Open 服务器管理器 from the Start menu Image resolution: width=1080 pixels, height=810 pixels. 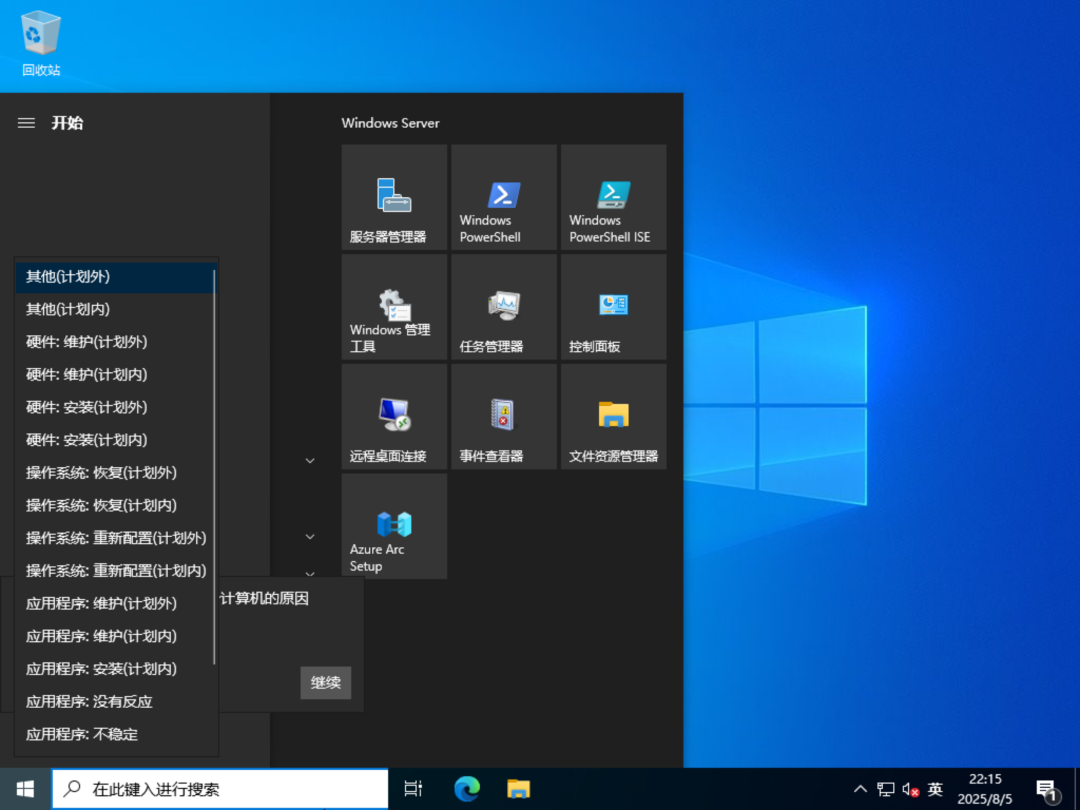coord(393,197)
